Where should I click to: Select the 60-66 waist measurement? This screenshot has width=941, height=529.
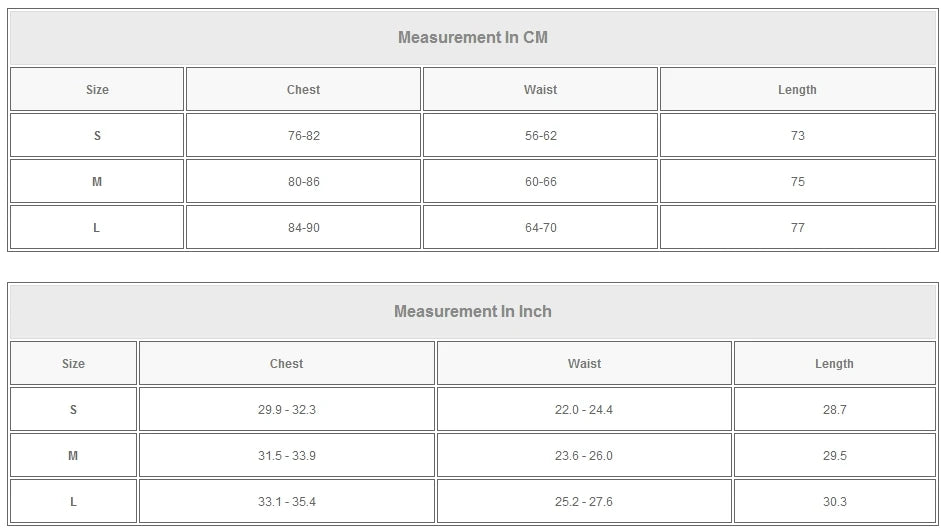coord(540,182)
